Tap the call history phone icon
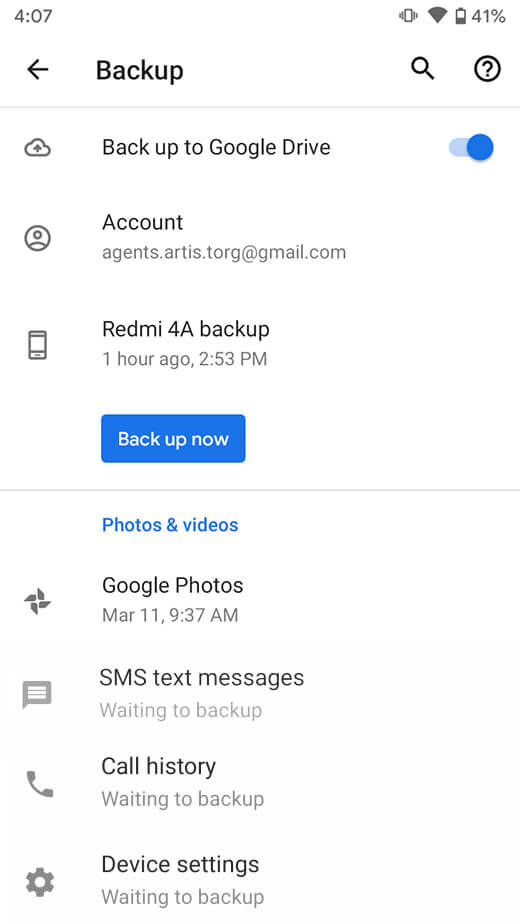 40,784
